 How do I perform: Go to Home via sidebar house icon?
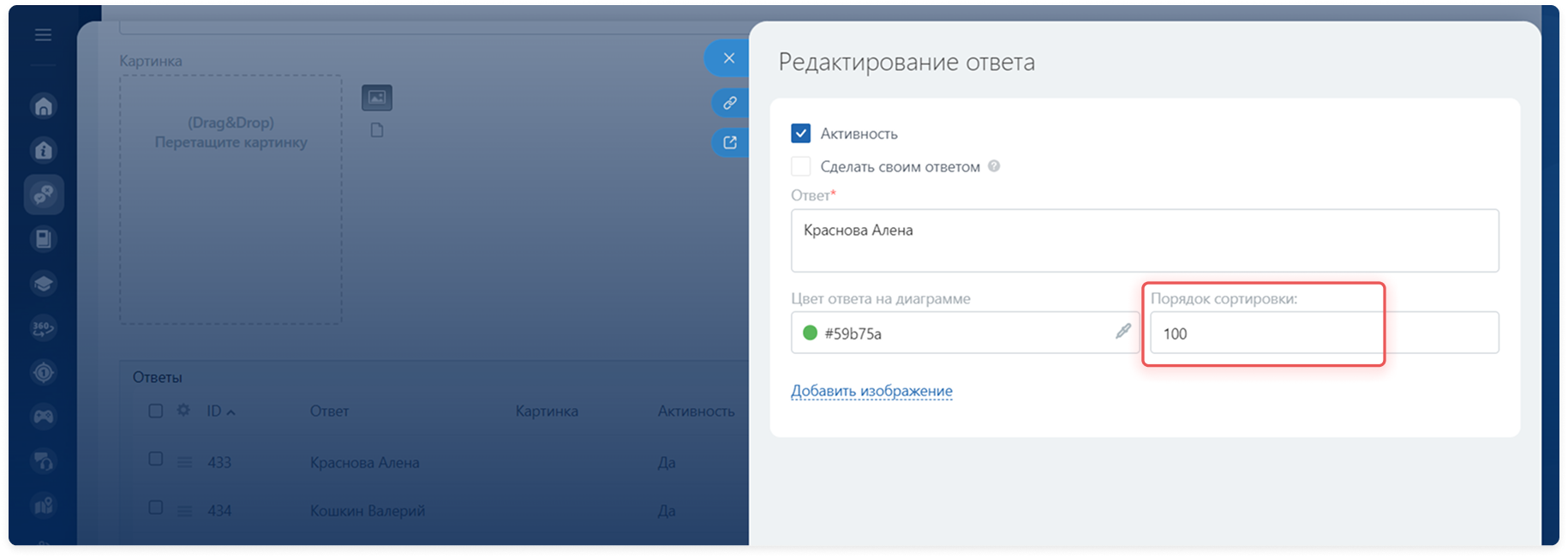pos(44,106)
